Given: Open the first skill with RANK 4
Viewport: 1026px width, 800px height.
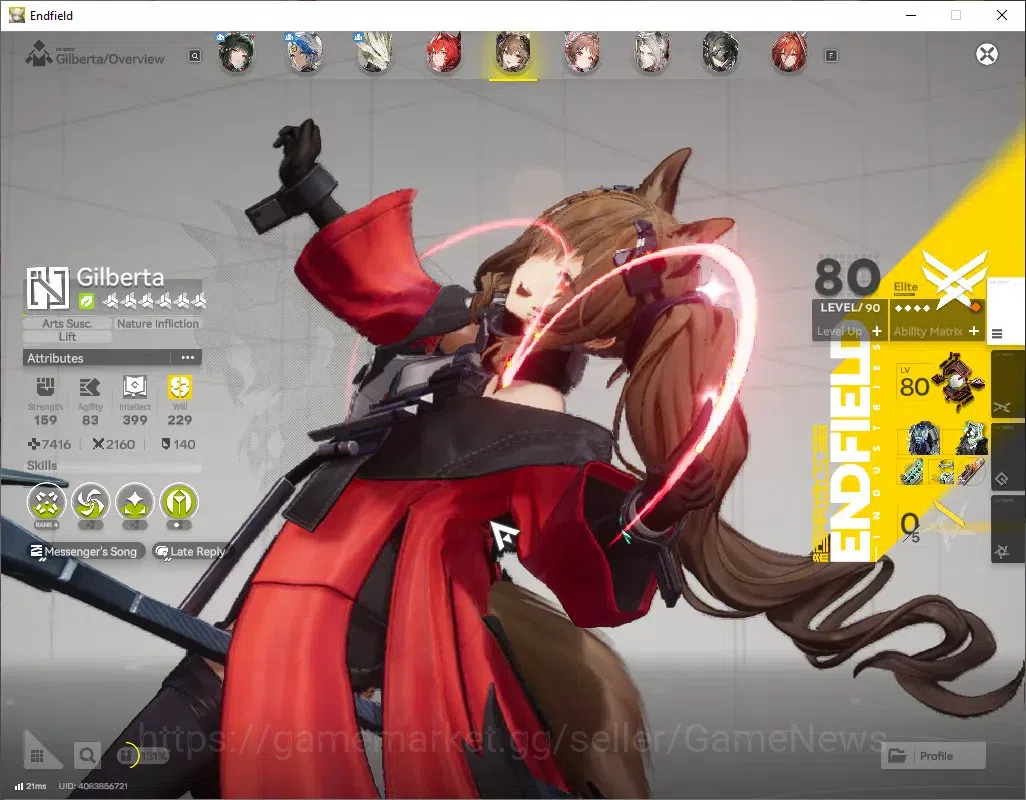Looking at the screenshot, I should tap(46, 503).
